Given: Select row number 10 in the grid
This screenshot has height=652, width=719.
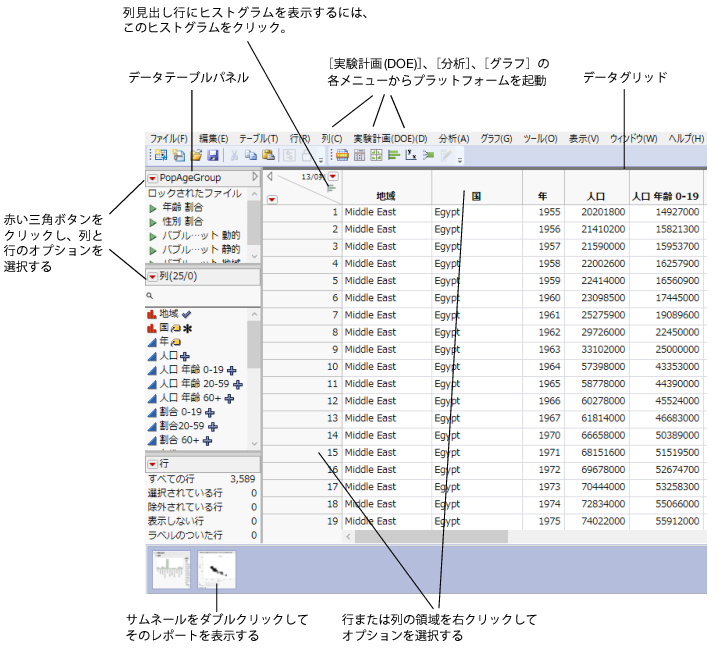Looking at the screenshot, I should (303, 367).
